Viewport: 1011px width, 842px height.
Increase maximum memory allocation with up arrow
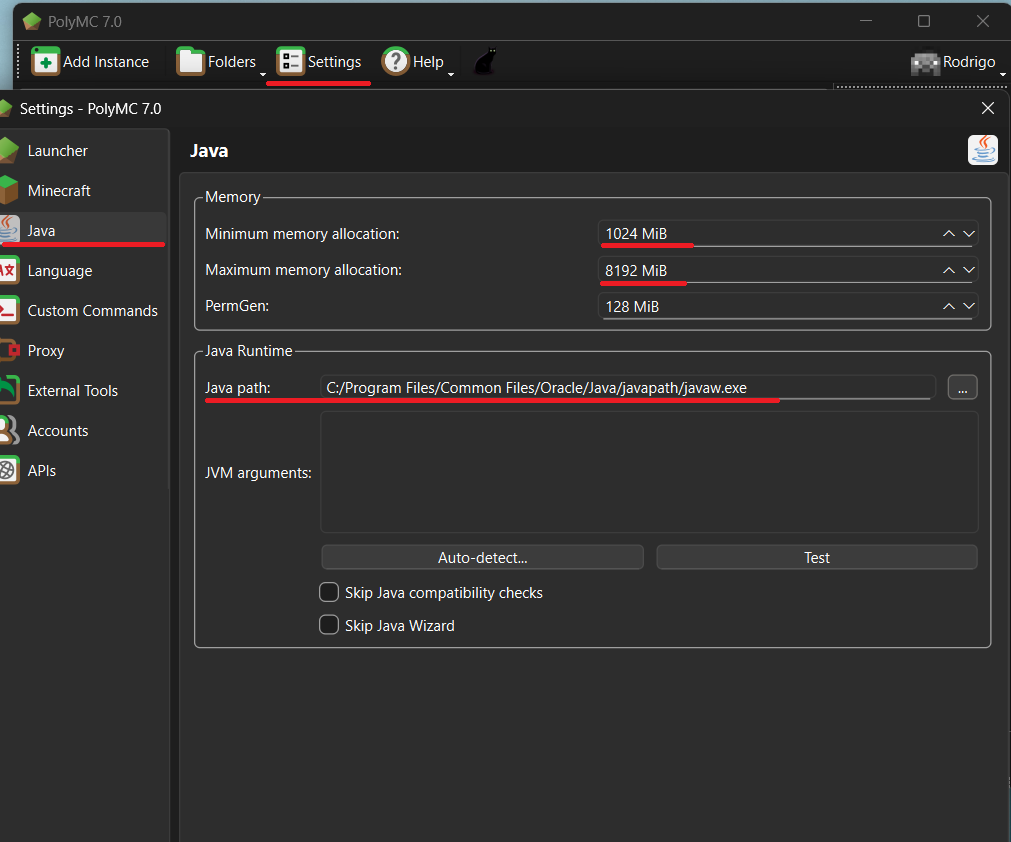click(948, 270)
